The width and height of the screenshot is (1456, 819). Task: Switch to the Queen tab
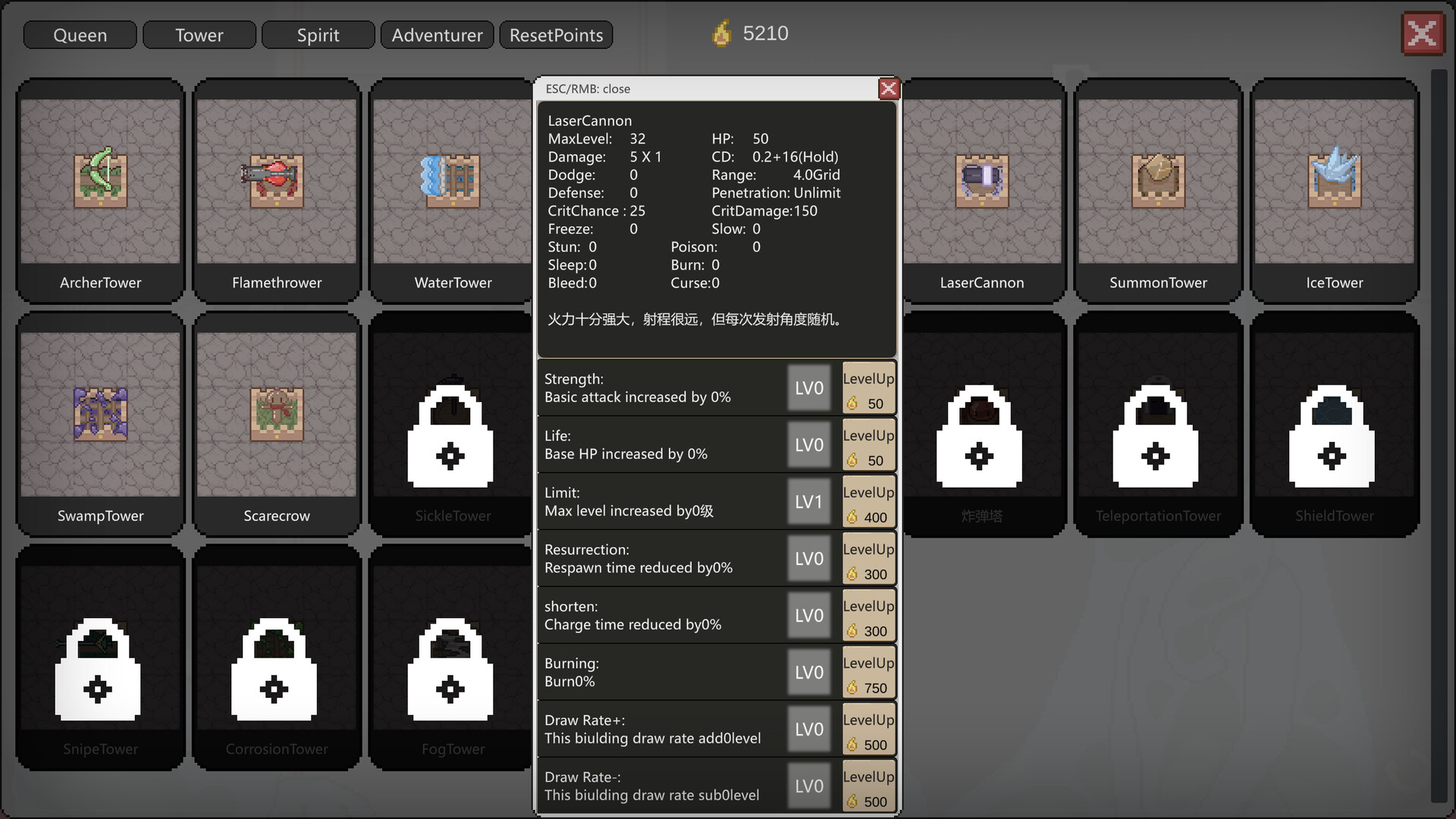(80, 35)
